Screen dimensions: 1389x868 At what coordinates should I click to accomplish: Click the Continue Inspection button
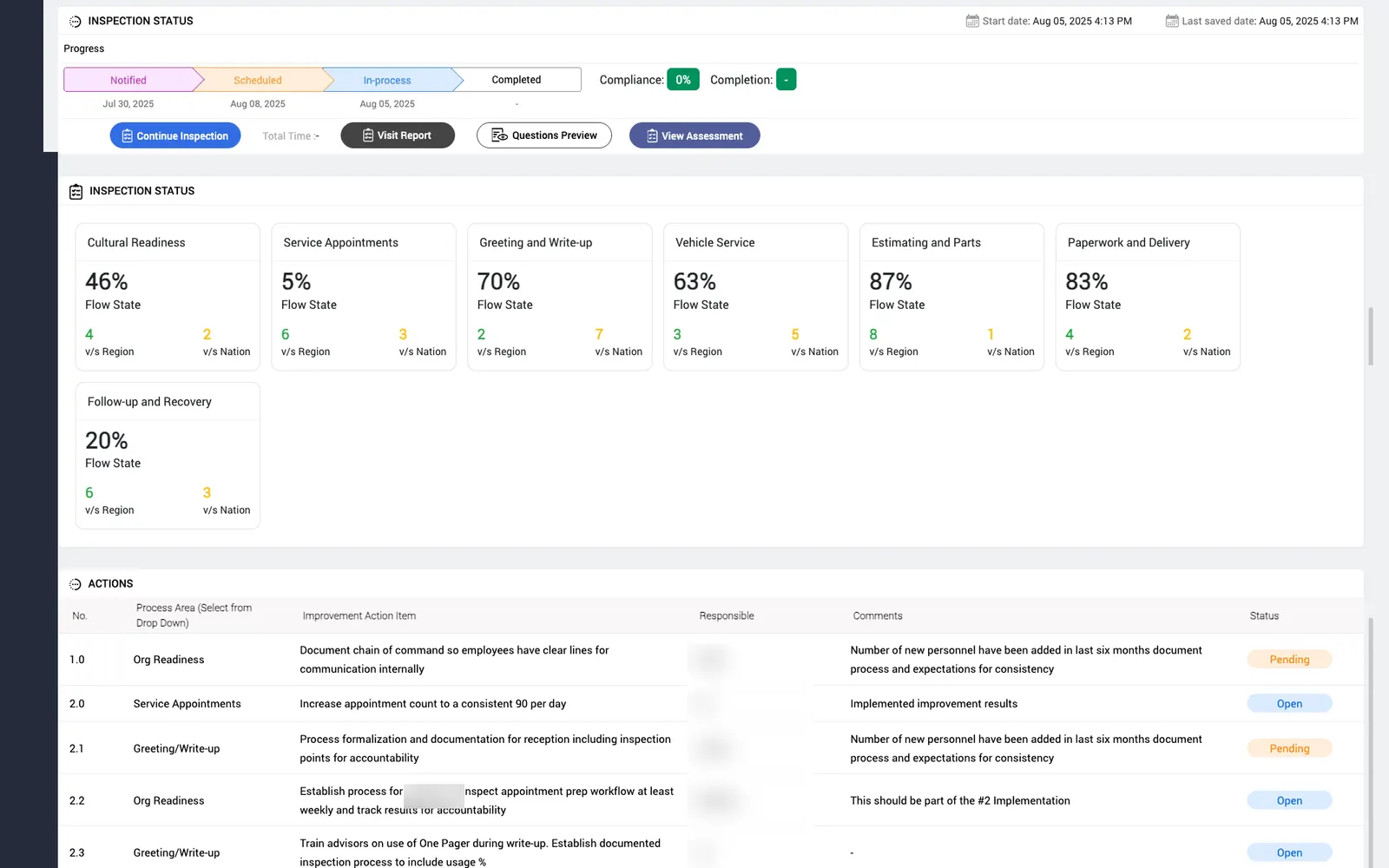point(175,135)
